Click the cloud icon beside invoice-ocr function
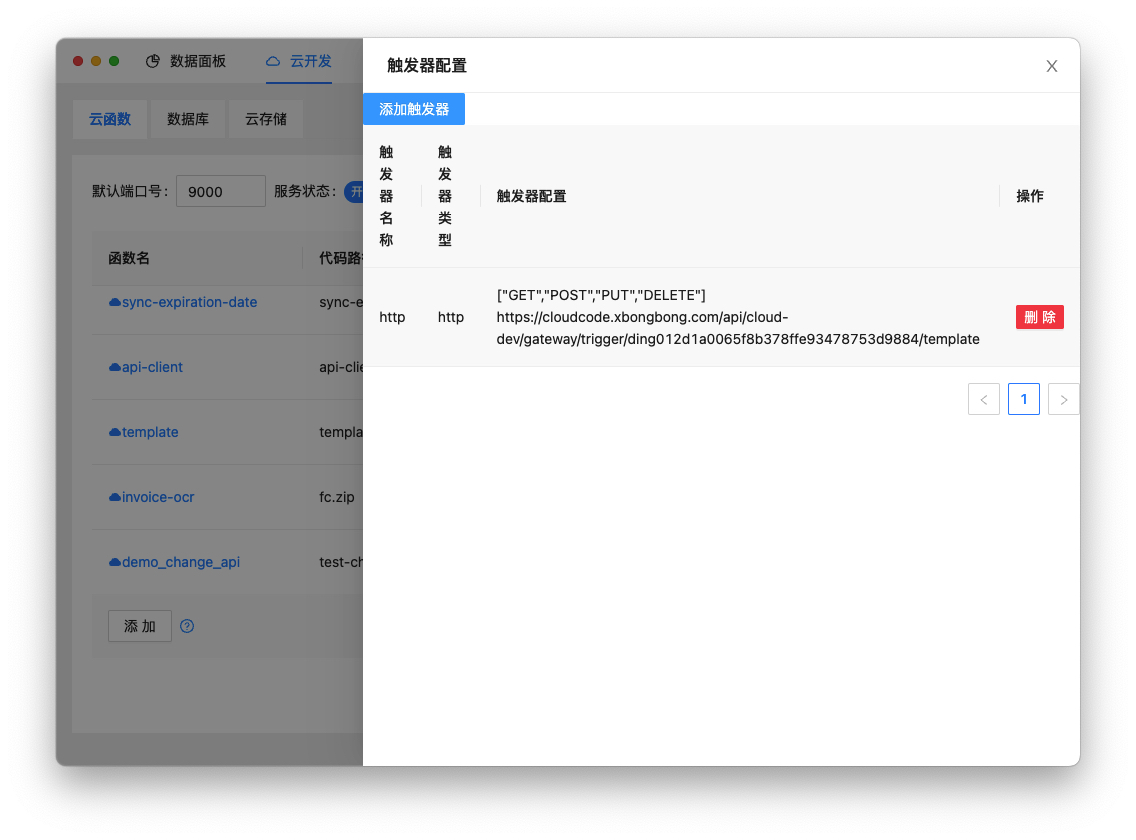 [117, 497]
